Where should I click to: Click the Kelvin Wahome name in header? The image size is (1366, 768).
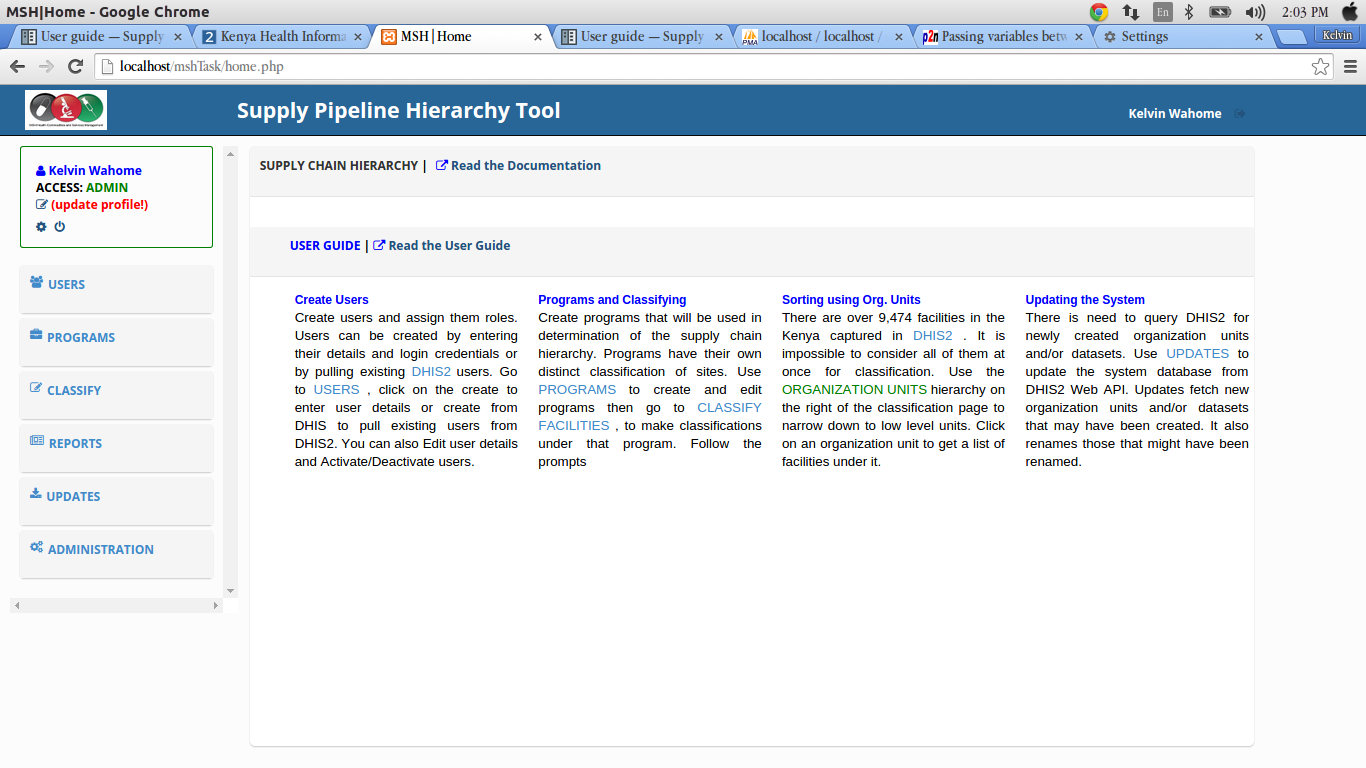click(x=1175, y=114)
